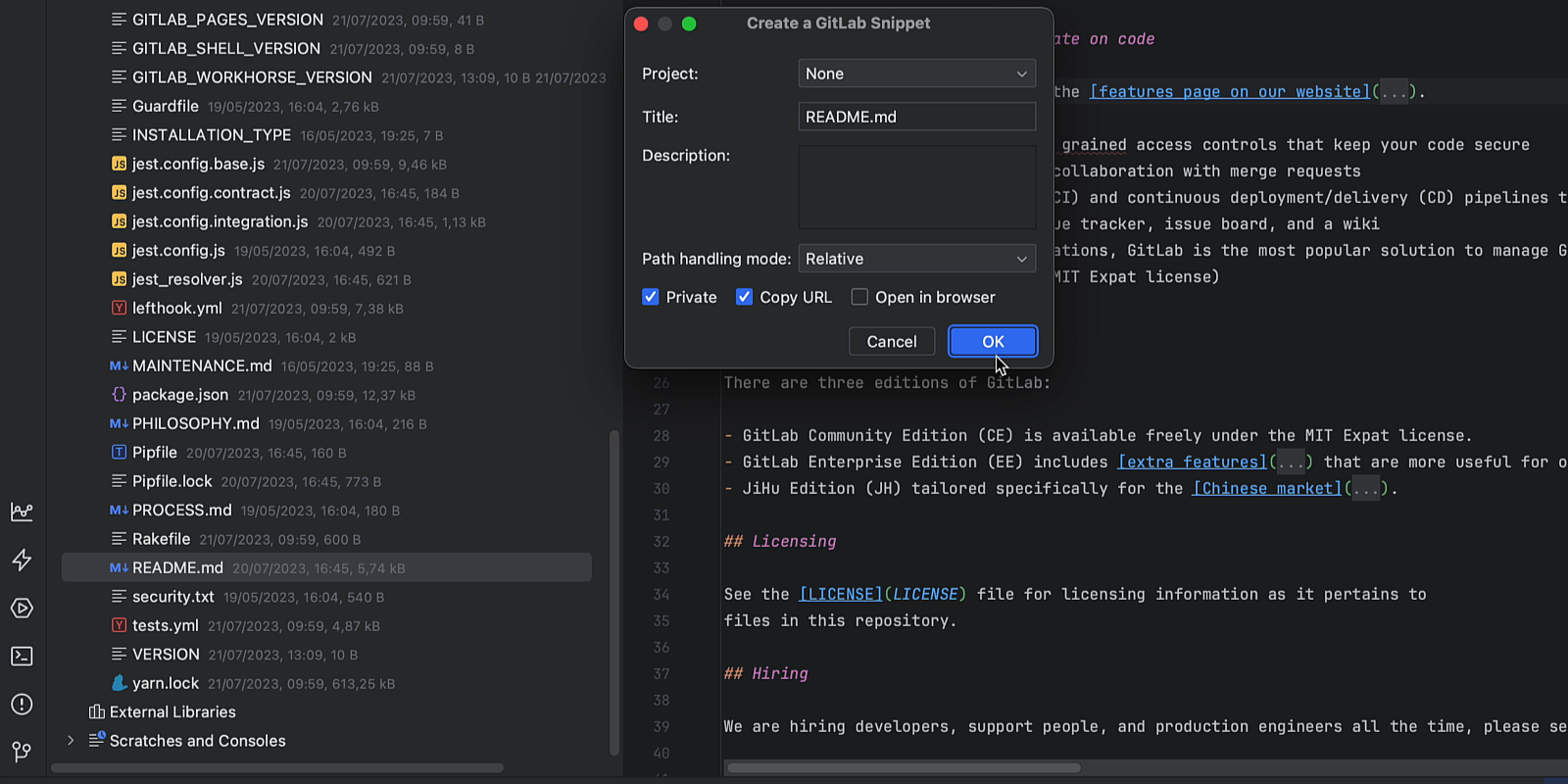
Task: Click into the snippet Description field
Action: point(916,187)
